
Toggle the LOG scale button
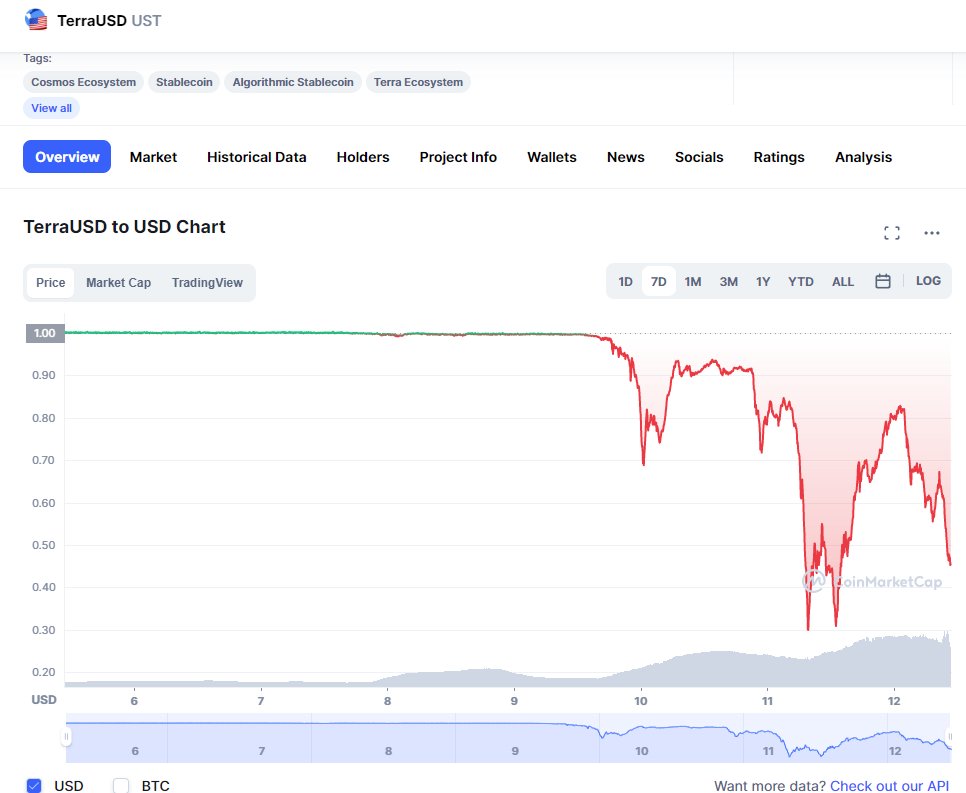coord(928,281)
